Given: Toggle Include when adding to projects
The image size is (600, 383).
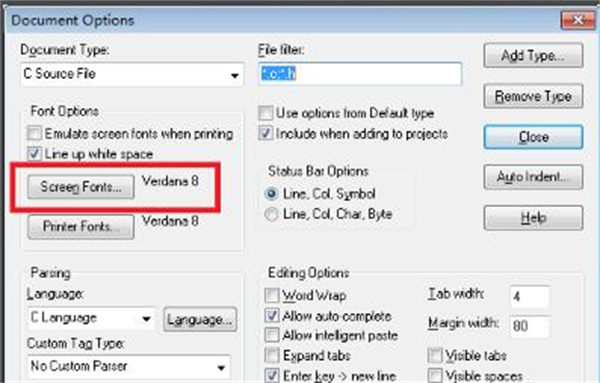Looking at the screenshot, I should point(266,134).
